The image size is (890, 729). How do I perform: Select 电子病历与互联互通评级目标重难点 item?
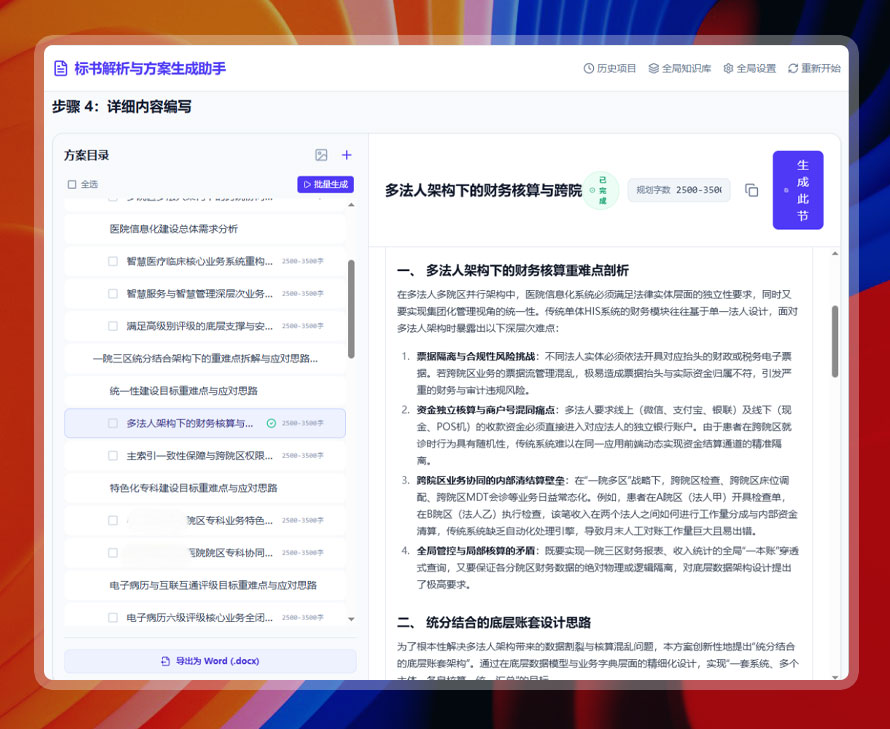click(x=205, y=585)
